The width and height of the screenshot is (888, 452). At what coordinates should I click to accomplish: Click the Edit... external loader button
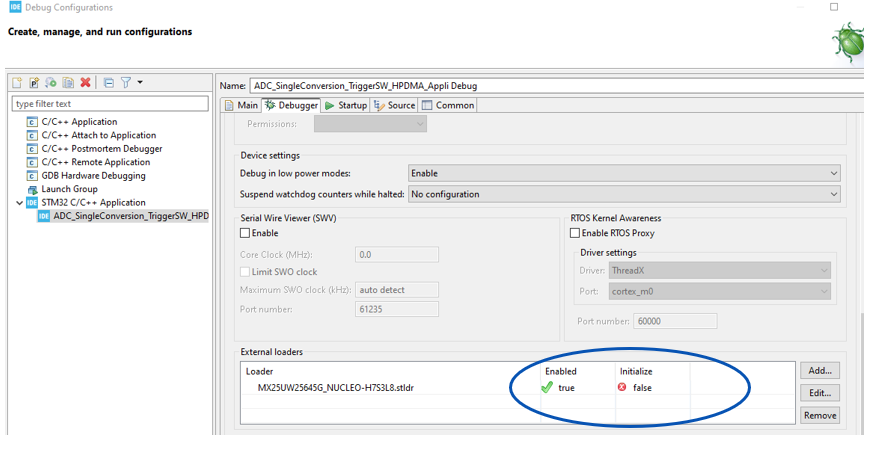point(820,393)
